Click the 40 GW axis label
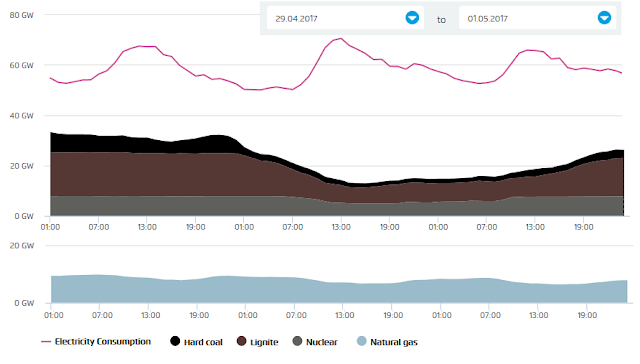This screenshot has width=640, height=364. tap(22, 115)
